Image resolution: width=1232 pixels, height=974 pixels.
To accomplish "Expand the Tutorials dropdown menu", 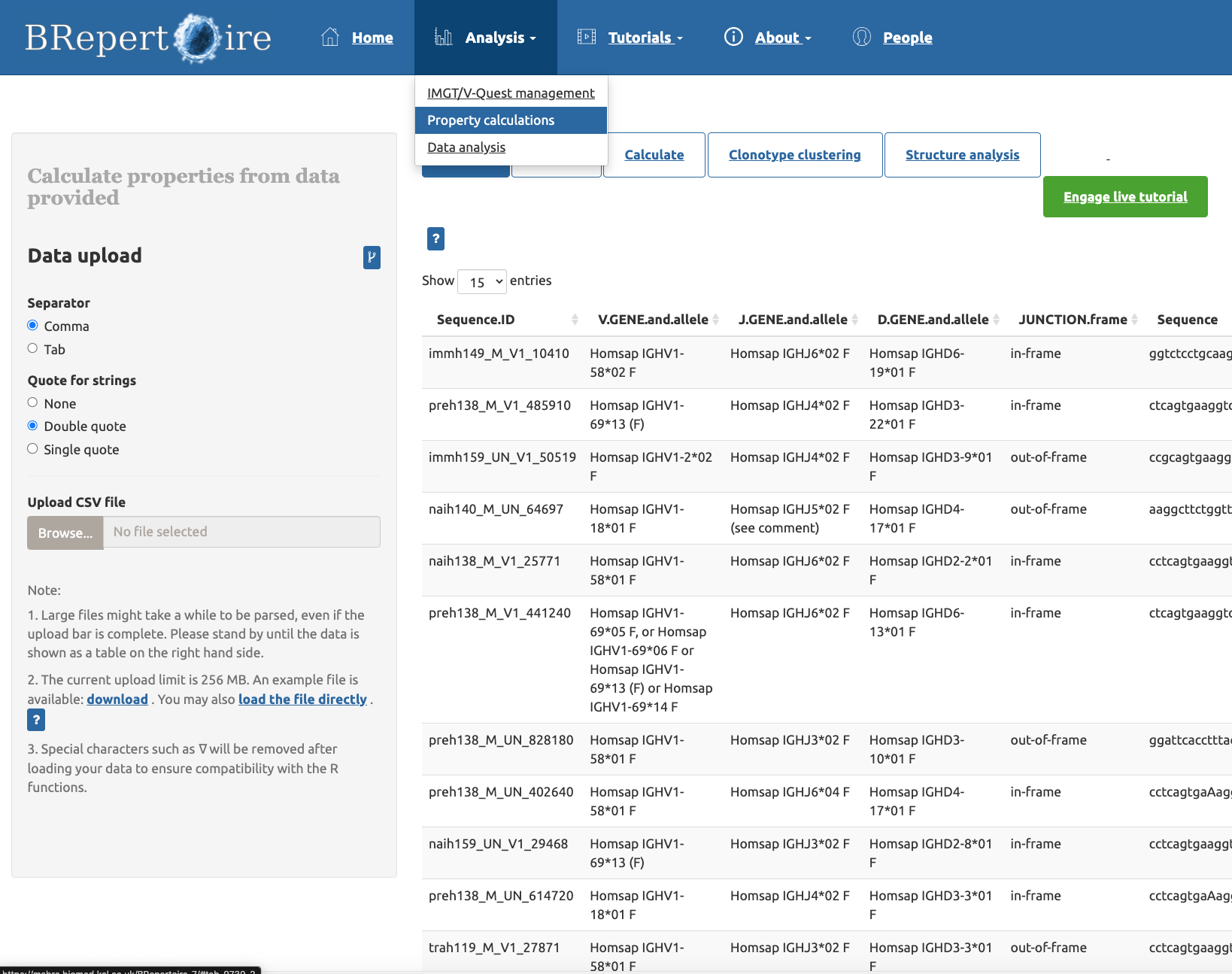I will [x=645, y=38].
